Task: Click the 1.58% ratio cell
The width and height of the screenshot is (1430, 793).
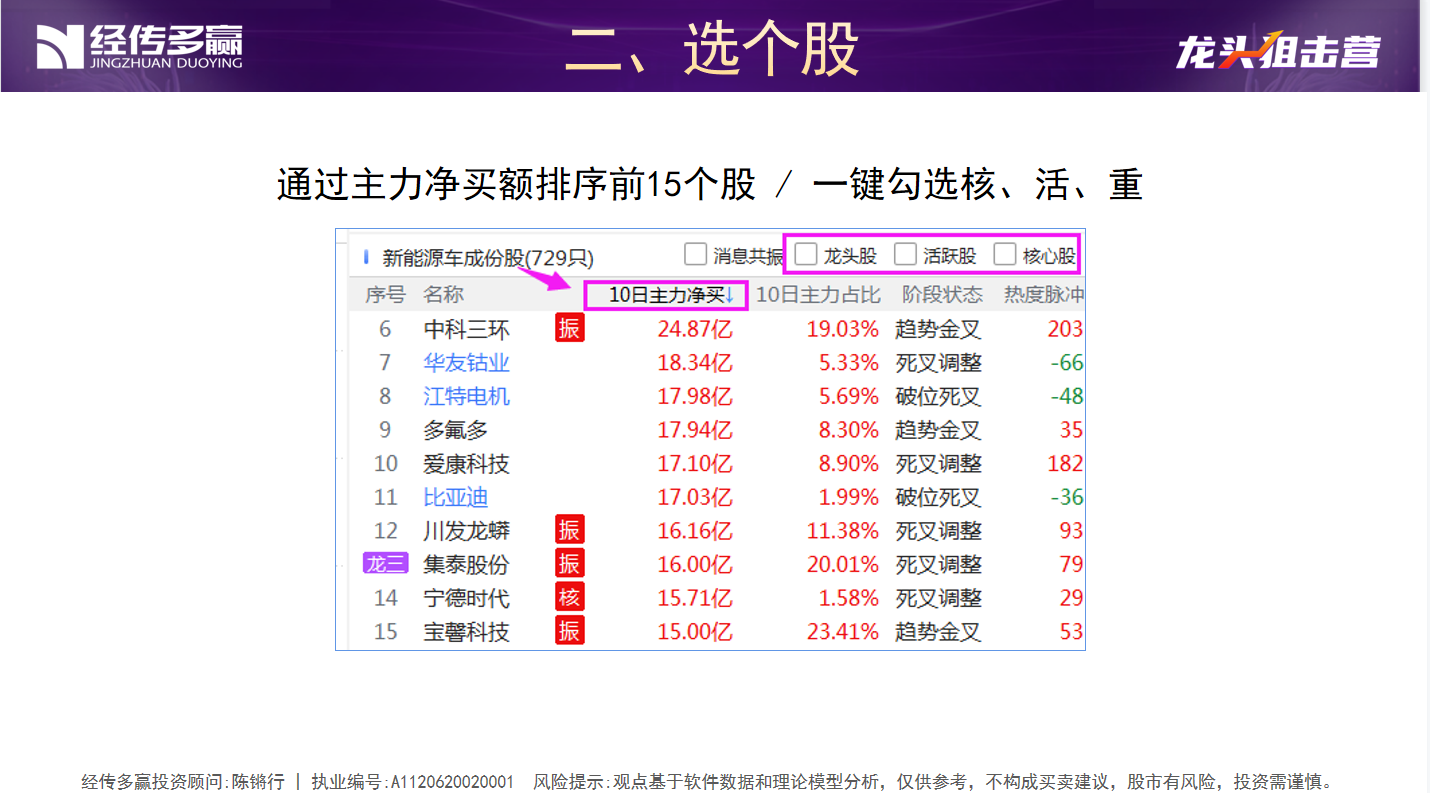Action: point(849,598)
